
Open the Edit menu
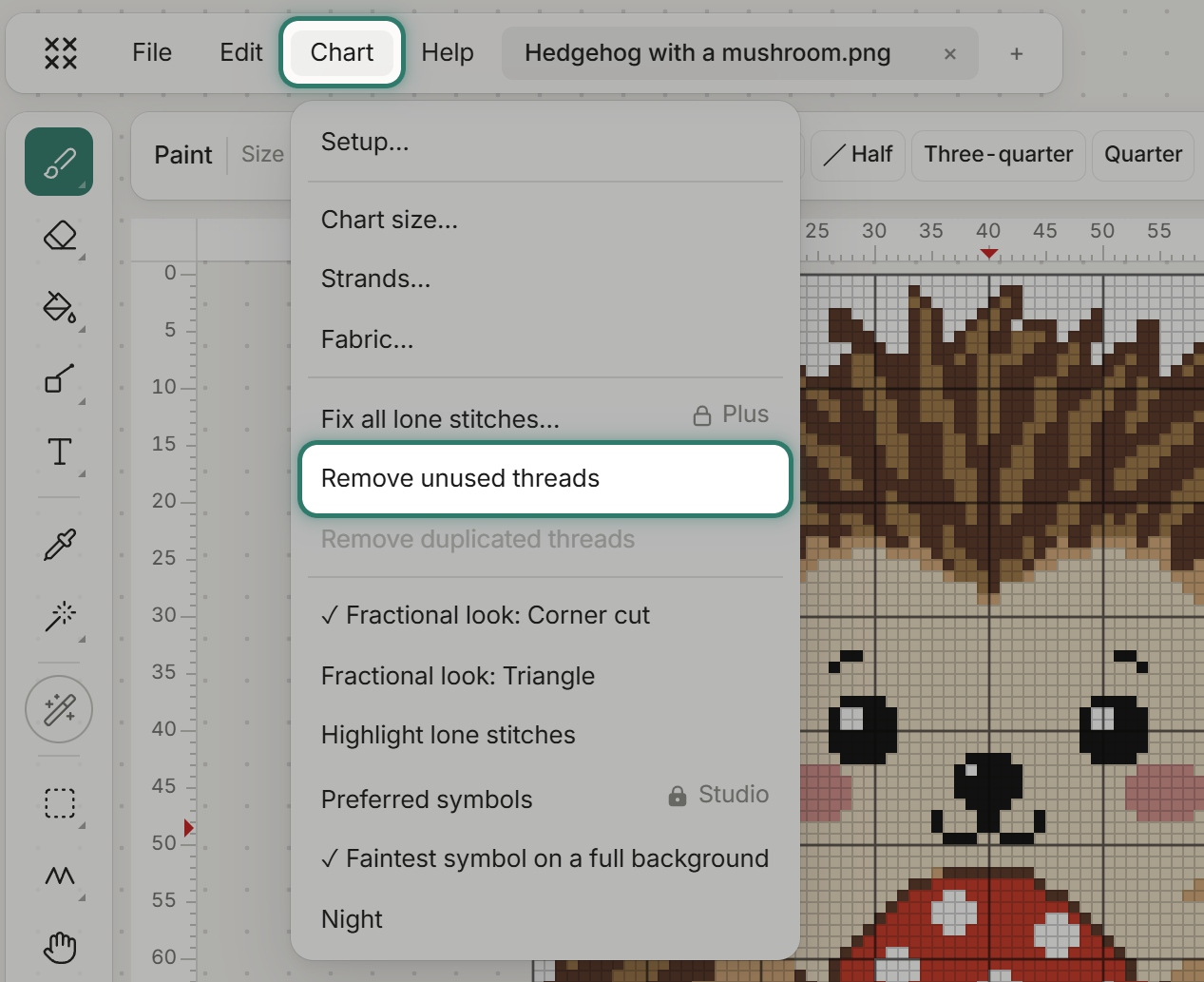click(x=241, y=52)
